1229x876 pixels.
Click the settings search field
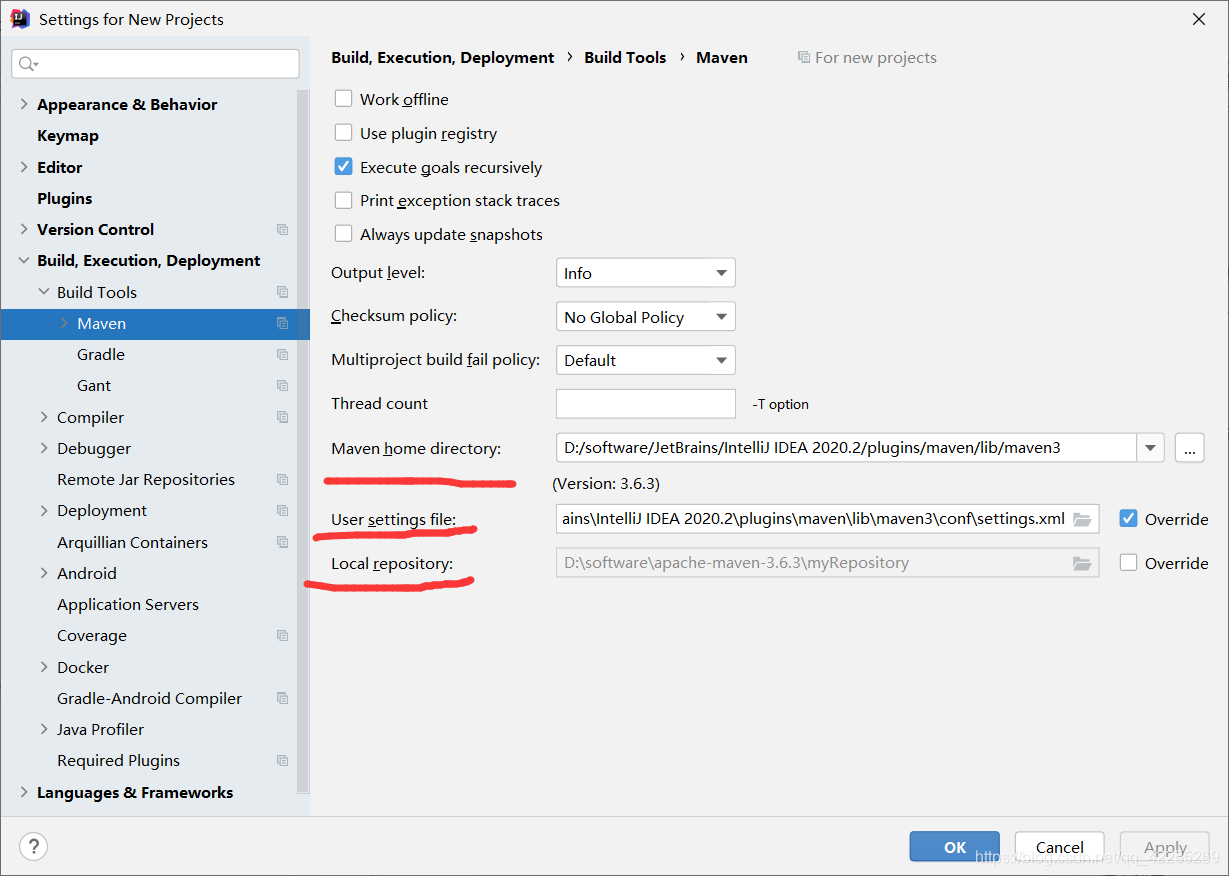pyautogui.click(x=155, y=64)
